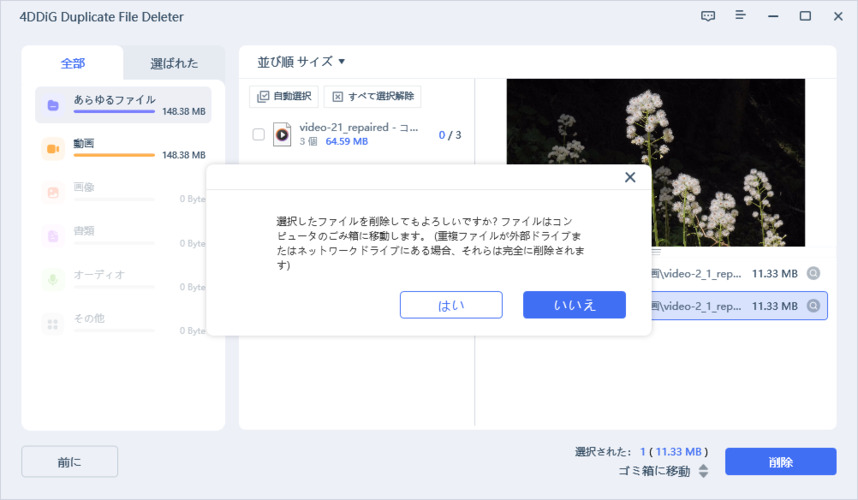Click the すべて選択解除 button
Image resolution: width=858 pixels, height=500 pixels.
373,96
